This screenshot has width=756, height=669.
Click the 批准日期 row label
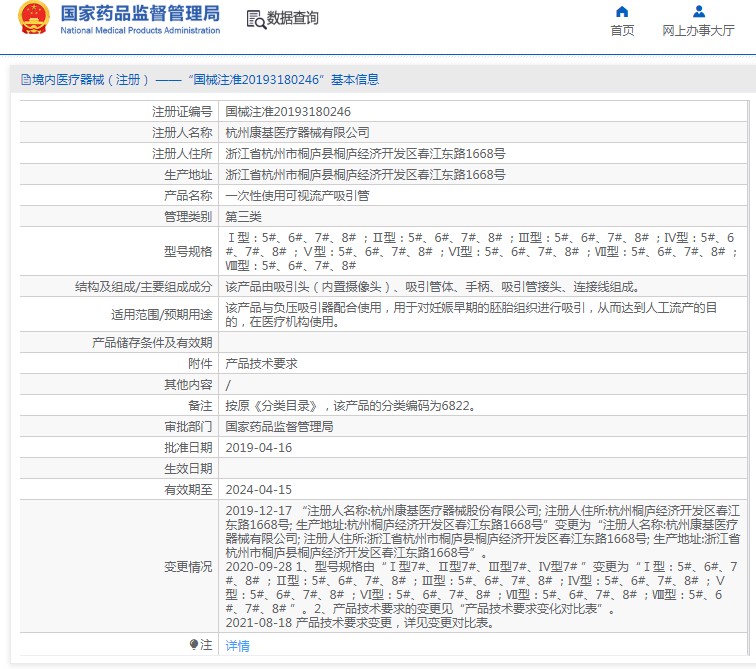(x=188, y=448)
